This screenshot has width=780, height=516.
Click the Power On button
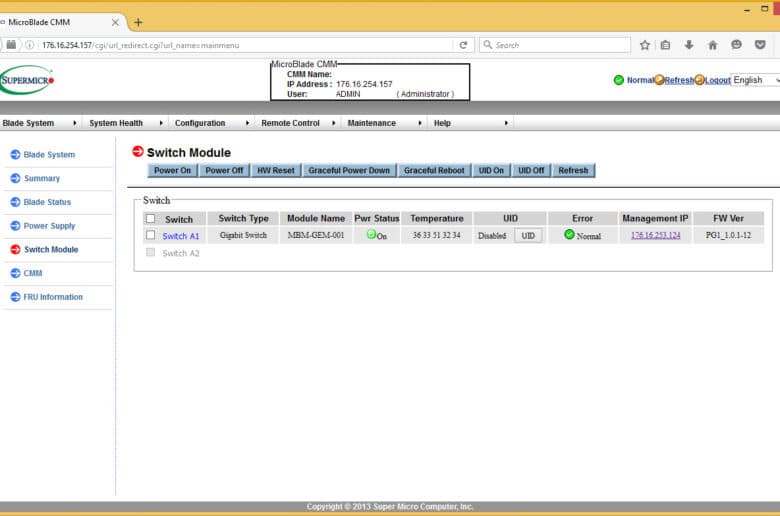pyautogui.click(x=172, y=170)
